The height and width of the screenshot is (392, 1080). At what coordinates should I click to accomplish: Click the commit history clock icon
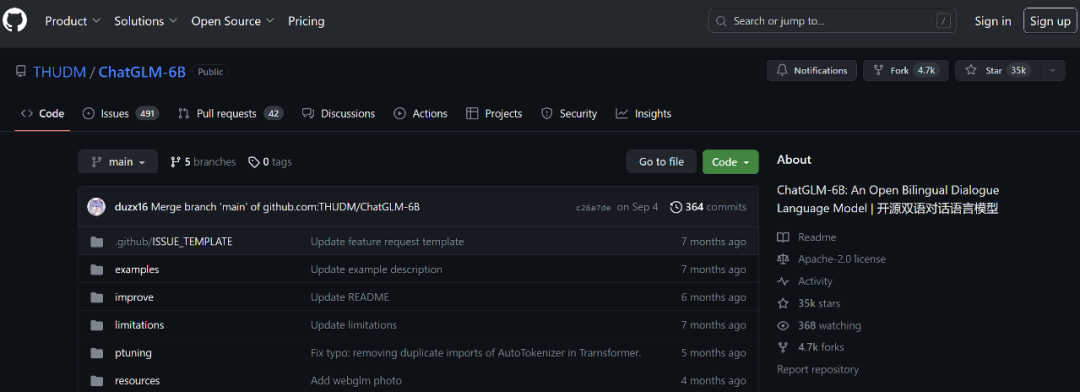676,207
